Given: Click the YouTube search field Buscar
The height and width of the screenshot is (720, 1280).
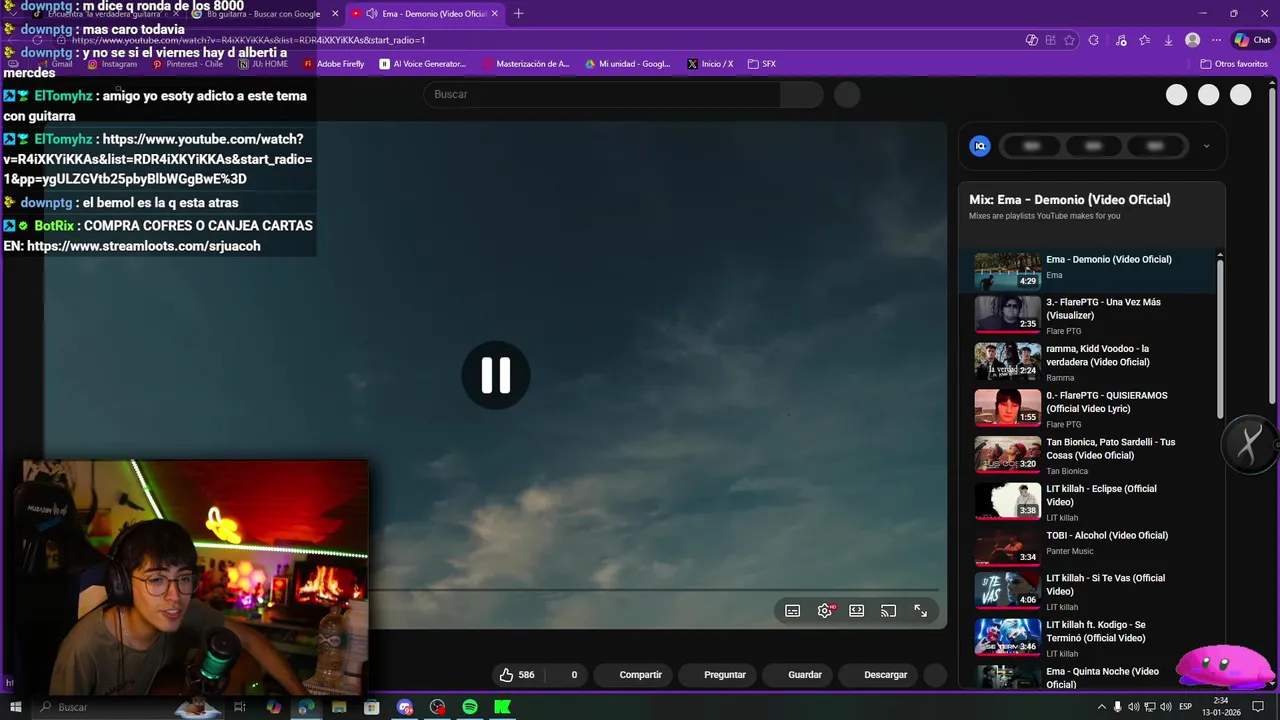Looking at the screenshot, I should point(602,94).
